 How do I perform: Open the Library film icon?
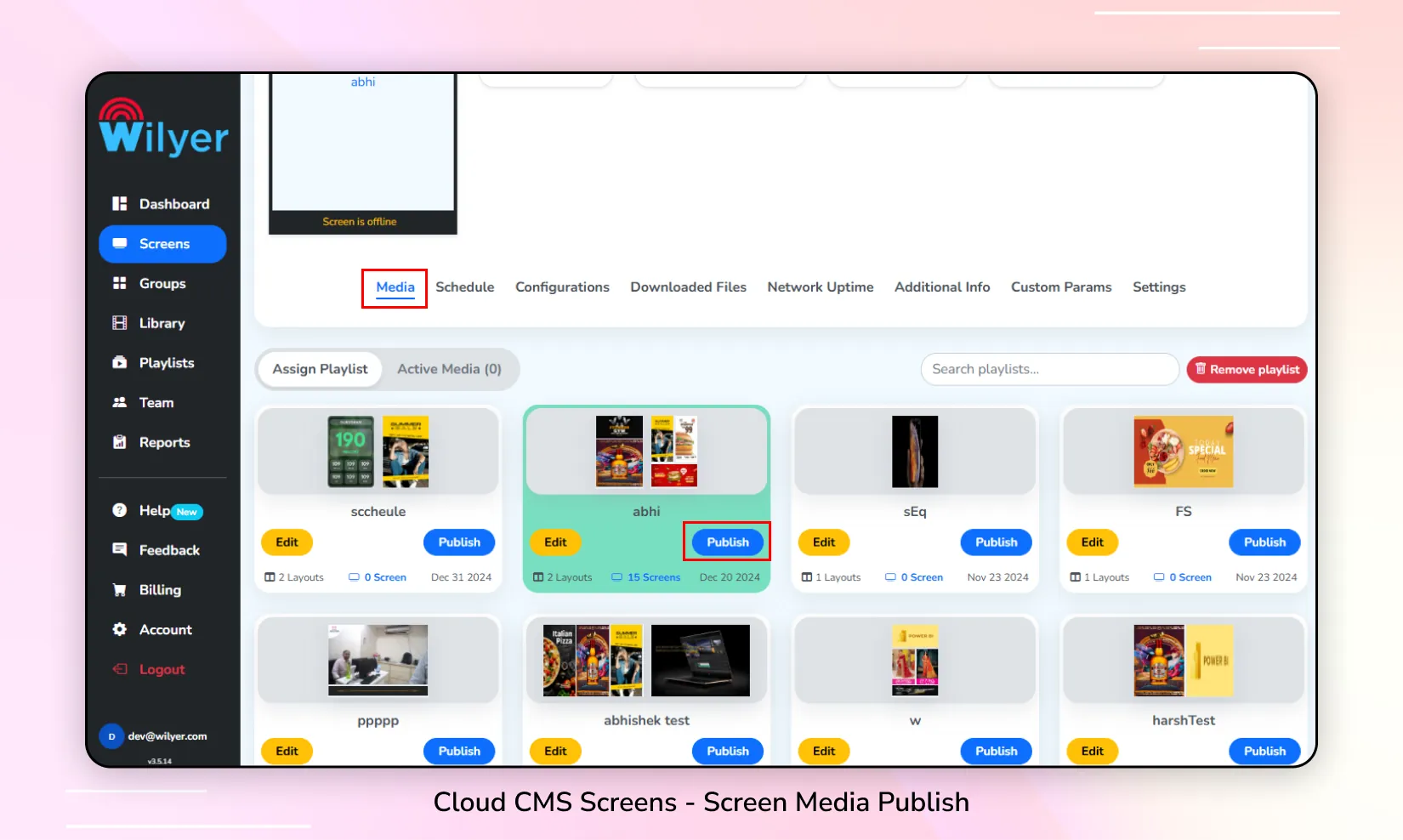120,323
